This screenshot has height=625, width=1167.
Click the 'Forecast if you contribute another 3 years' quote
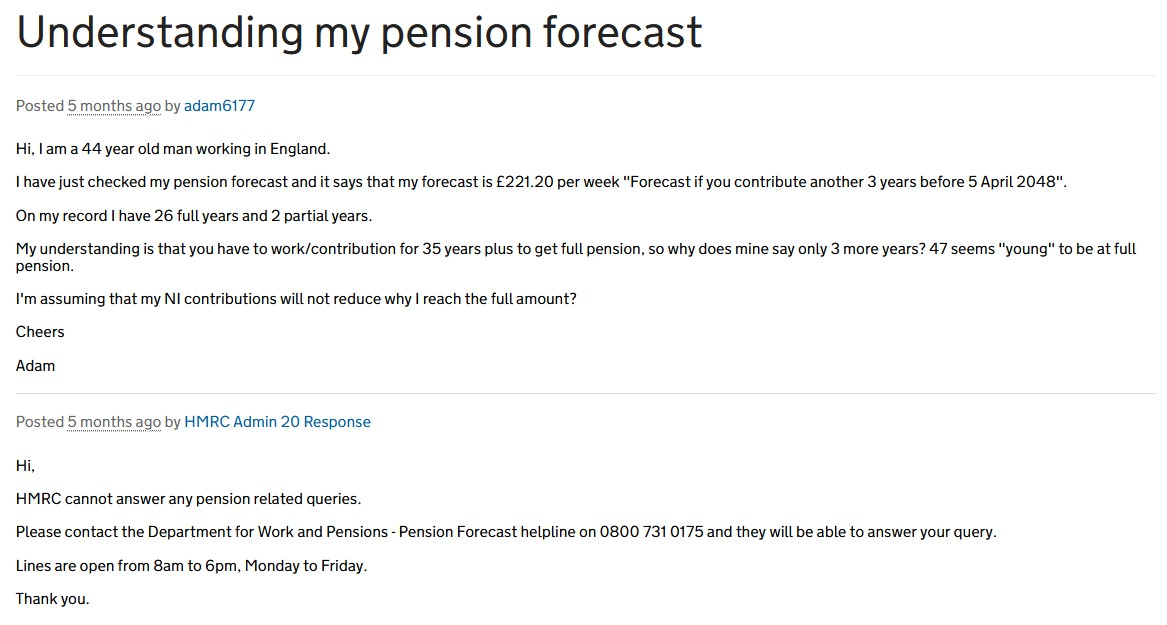748,182
